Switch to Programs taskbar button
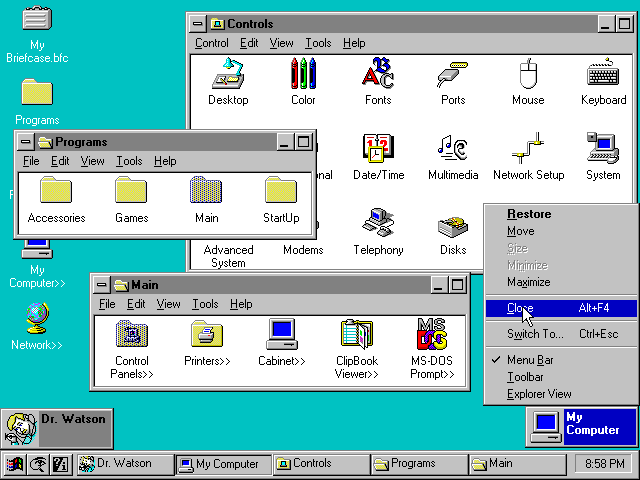The height and width of the screenshot is (480, 640). point(420,464)
